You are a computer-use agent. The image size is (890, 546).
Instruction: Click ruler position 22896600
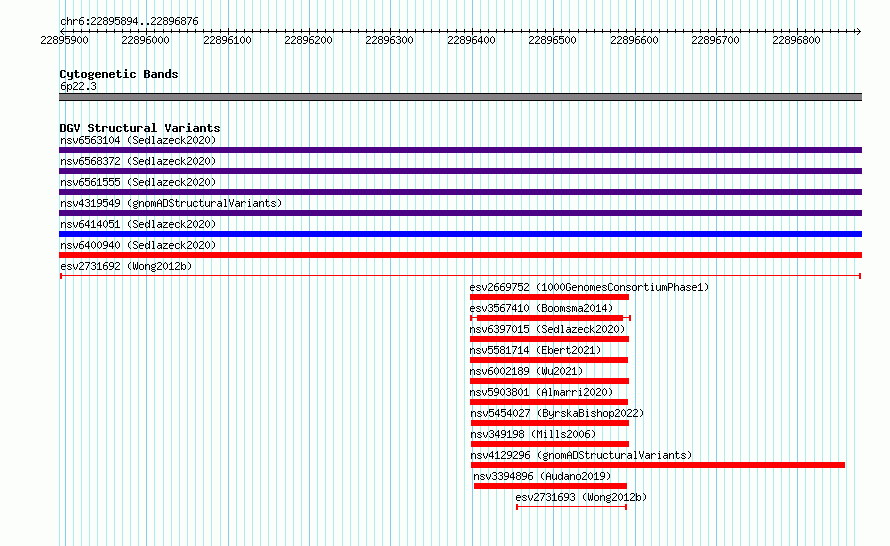[x=634, y=40]
